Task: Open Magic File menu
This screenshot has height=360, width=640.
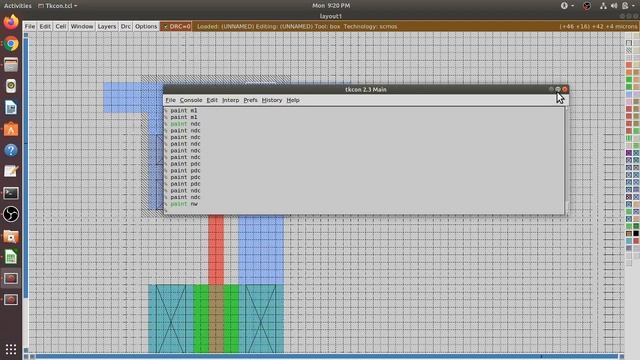Action: pyautogui.click(x=30, y=26)
